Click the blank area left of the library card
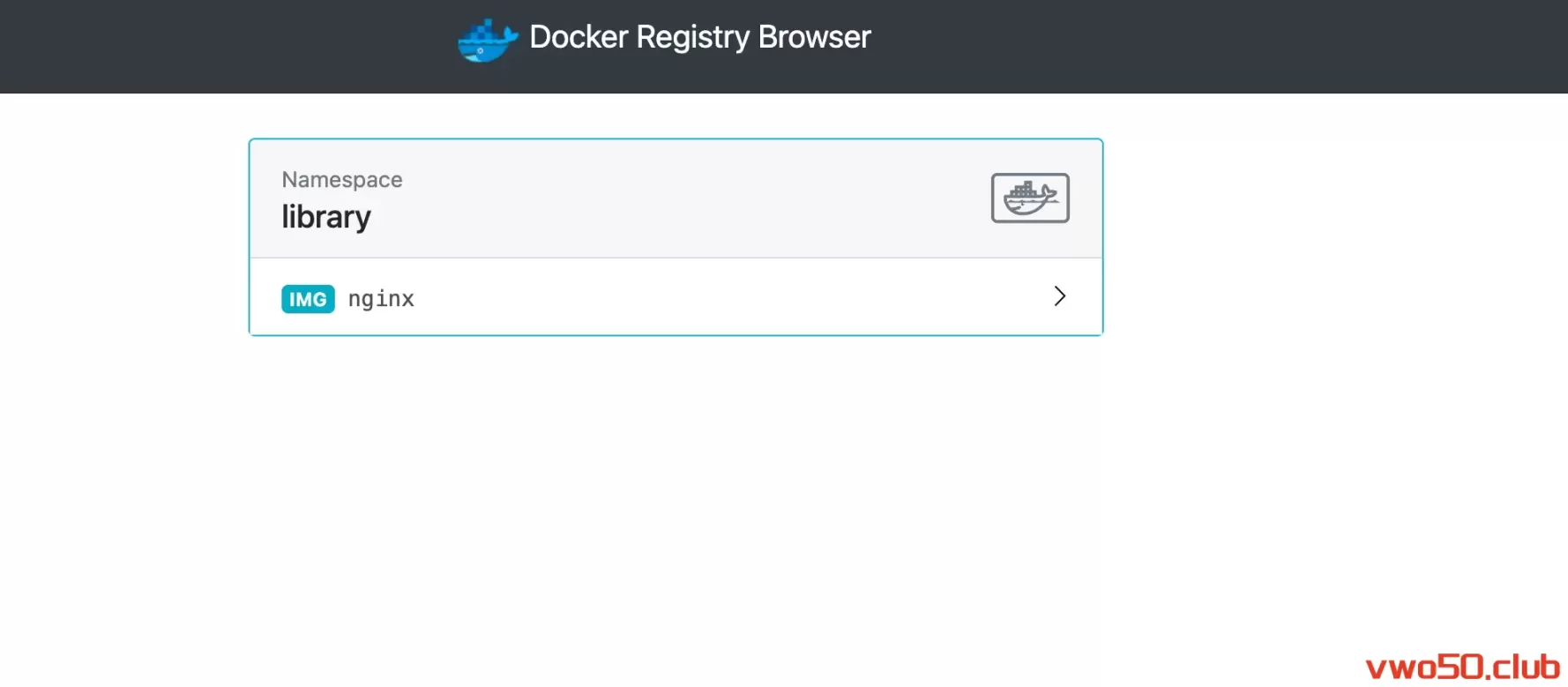 123,238
